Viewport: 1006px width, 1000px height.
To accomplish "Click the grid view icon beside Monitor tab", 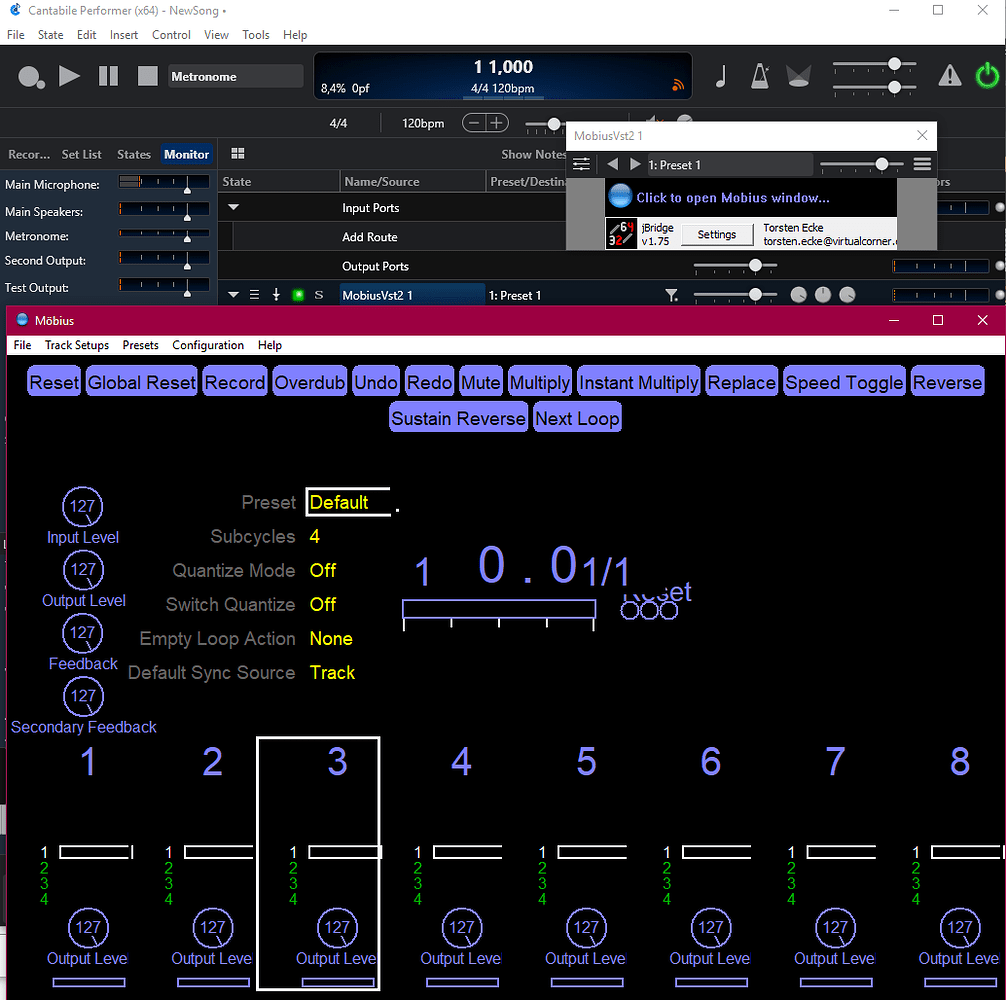I will pyautogui.click(x=237, y=153).
